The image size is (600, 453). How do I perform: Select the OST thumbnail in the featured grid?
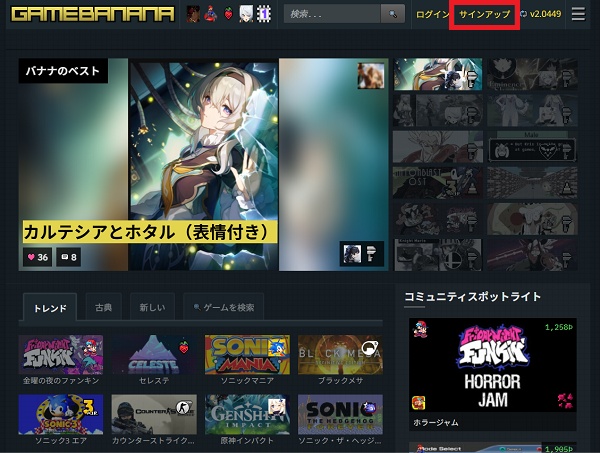coord(438,183)
